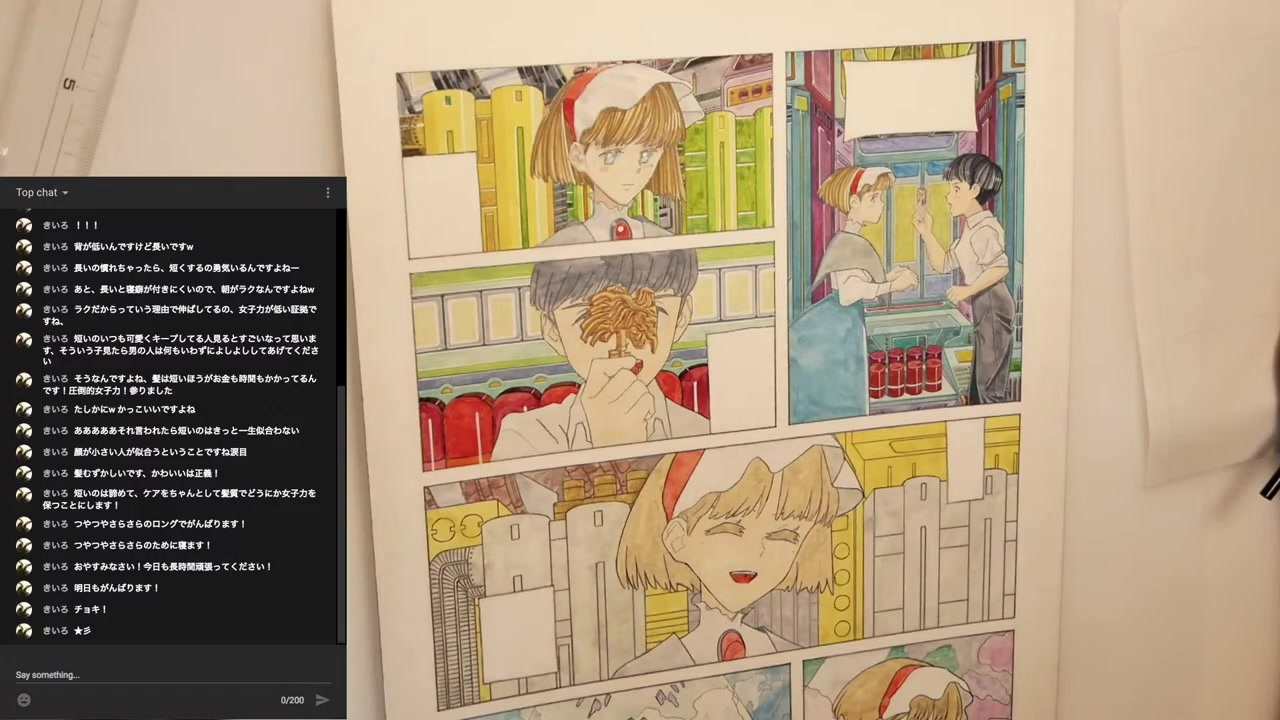Screen dimensions: 1280x720
Task: Click the avatar beside "おやすみなさい！今日も長時間頑張ってください！"
Action: tap(24, 567)
